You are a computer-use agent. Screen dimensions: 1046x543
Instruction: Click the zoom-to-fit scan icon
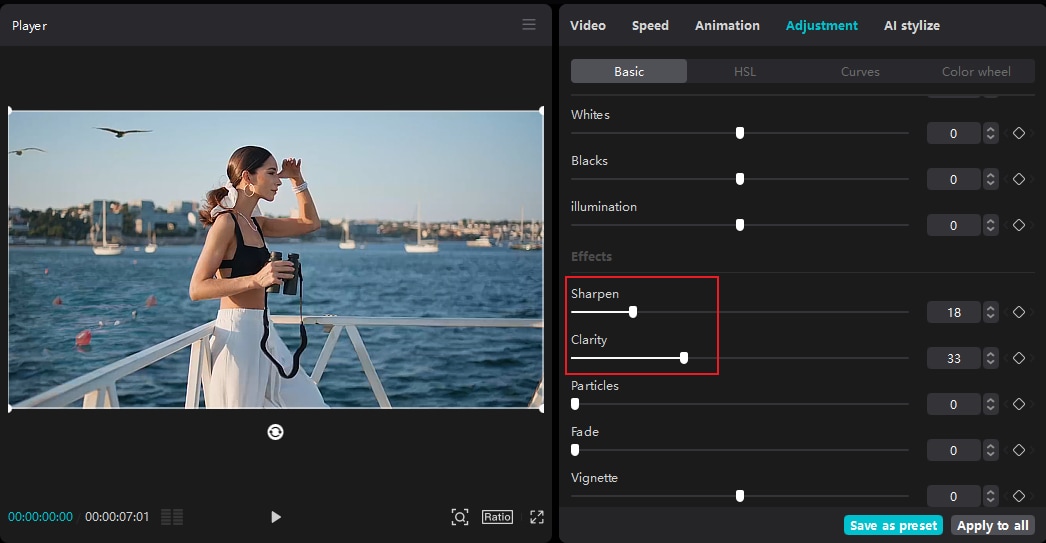pyautogui.click(x=460, y=517)
